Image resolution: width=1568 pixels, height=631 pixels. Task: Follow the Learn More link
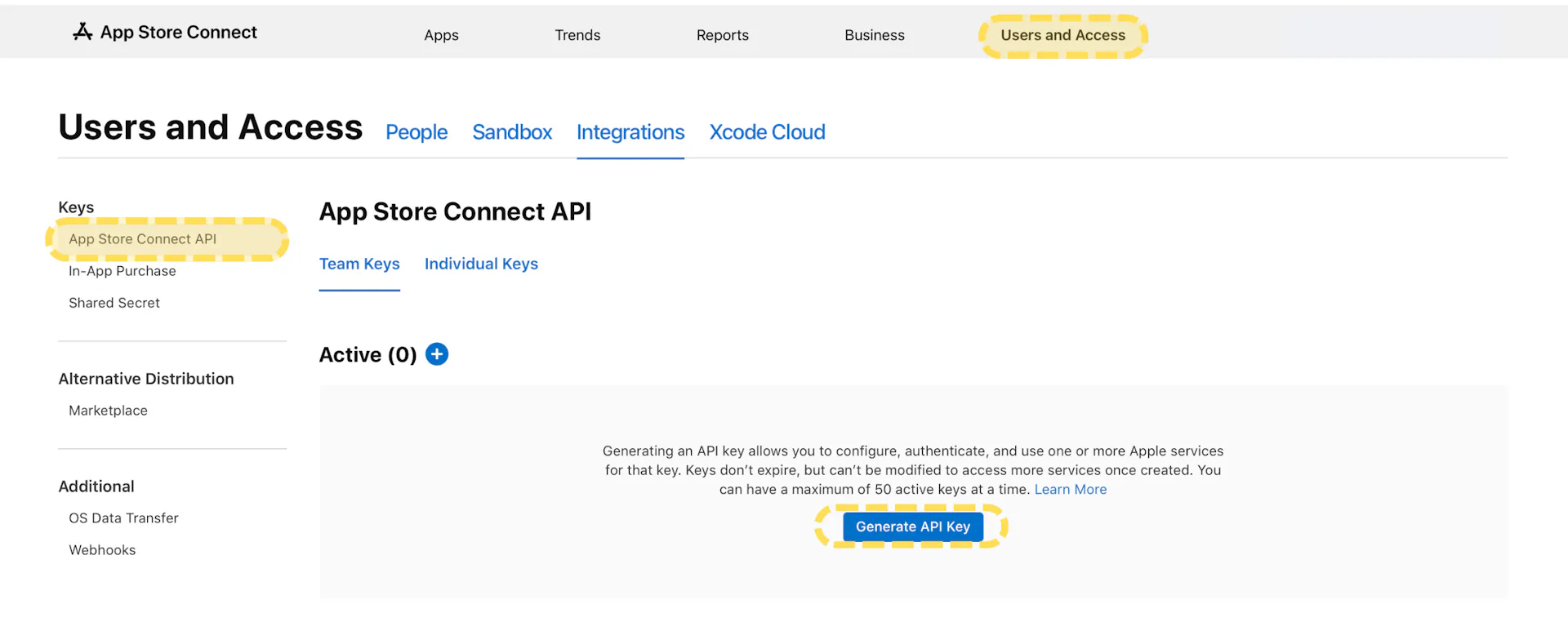[1070, 490]
